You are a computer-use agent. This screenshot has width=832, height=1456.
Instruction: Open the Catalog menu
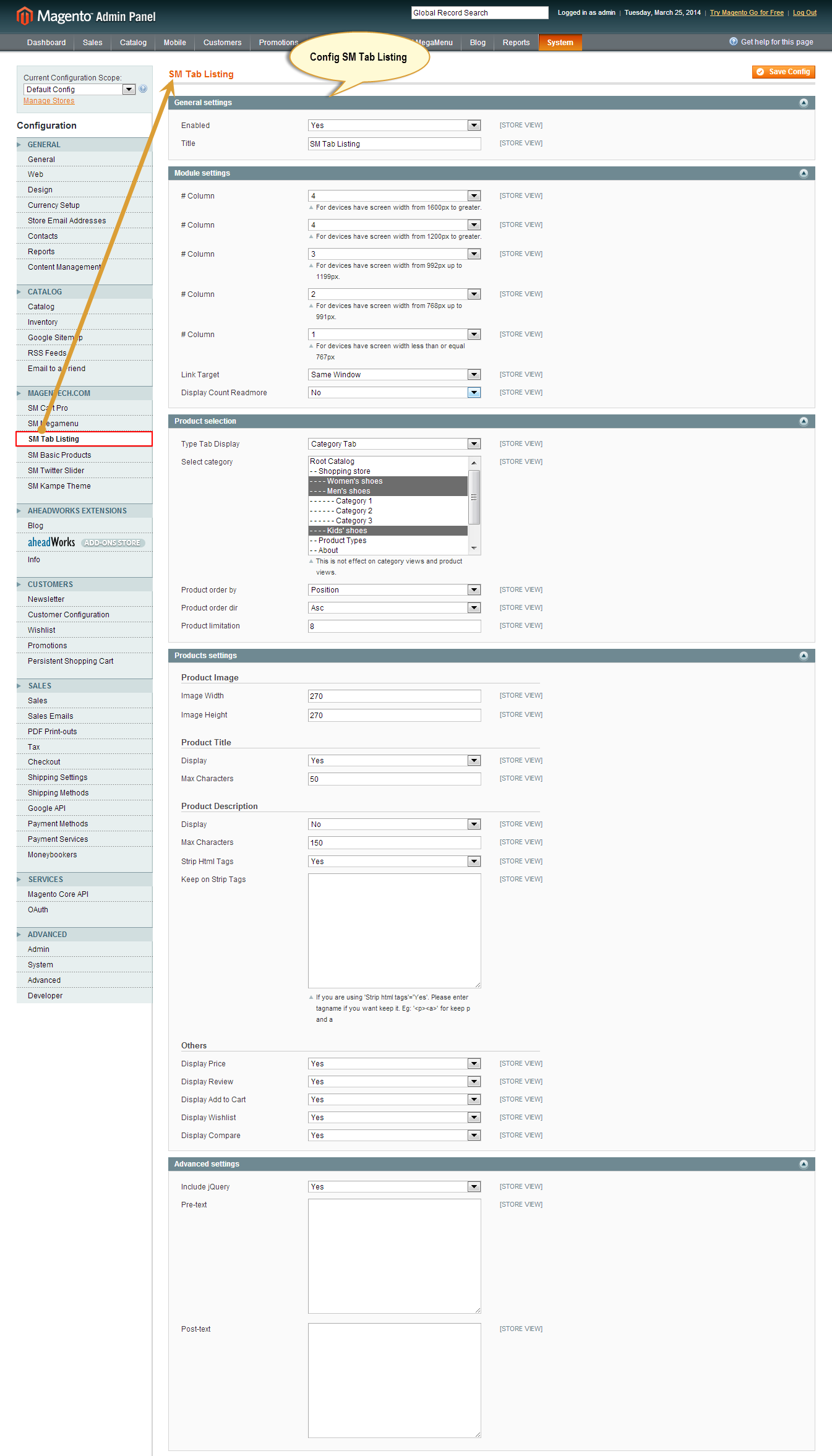pos(133,43)
